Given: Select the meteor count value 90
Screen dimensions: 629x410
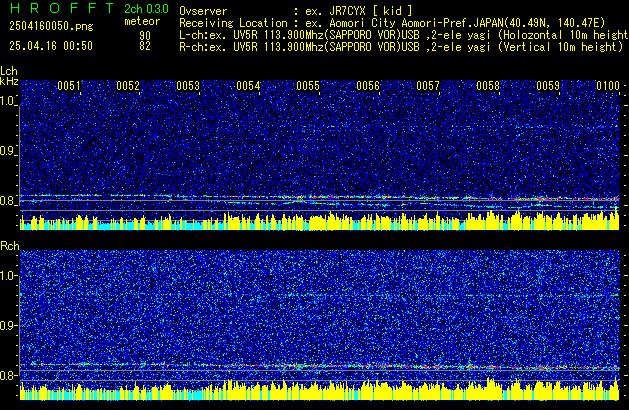Looking at the screenshot, I should (x=145, y=35).
